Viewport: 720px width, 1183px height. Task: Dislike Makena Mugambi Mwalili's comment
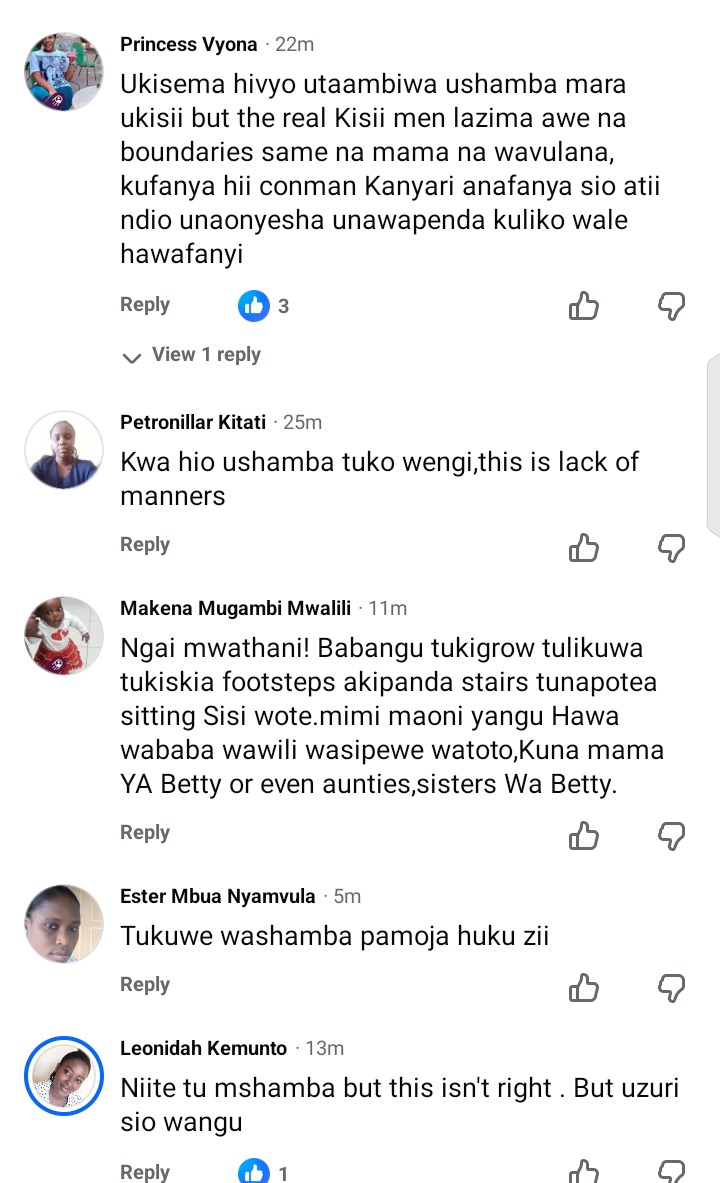pyautogui.click(x=671, y=834)
